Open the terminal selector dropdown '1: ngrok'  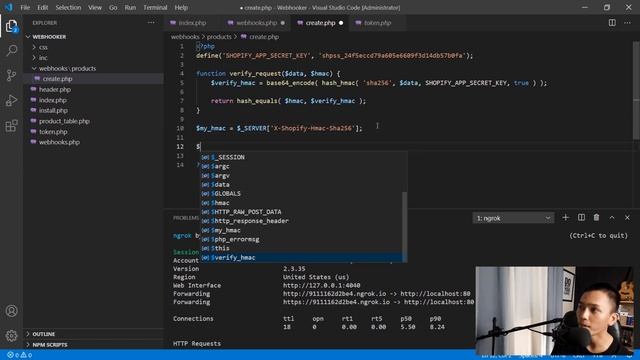[x=513, y=218]
